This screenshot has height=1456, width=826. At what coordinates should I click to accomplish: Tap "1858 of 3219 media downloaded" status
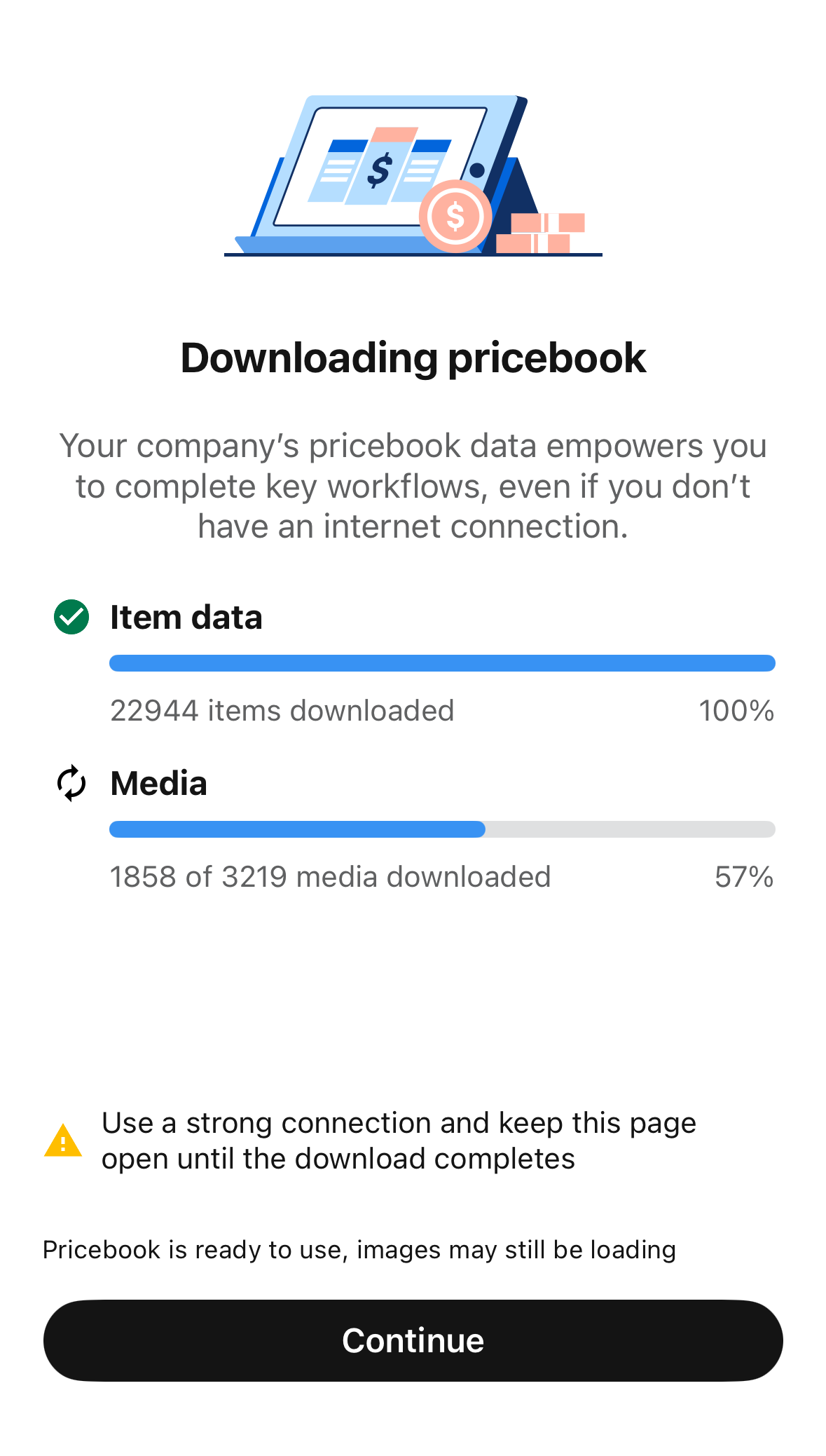coord(331,877)
